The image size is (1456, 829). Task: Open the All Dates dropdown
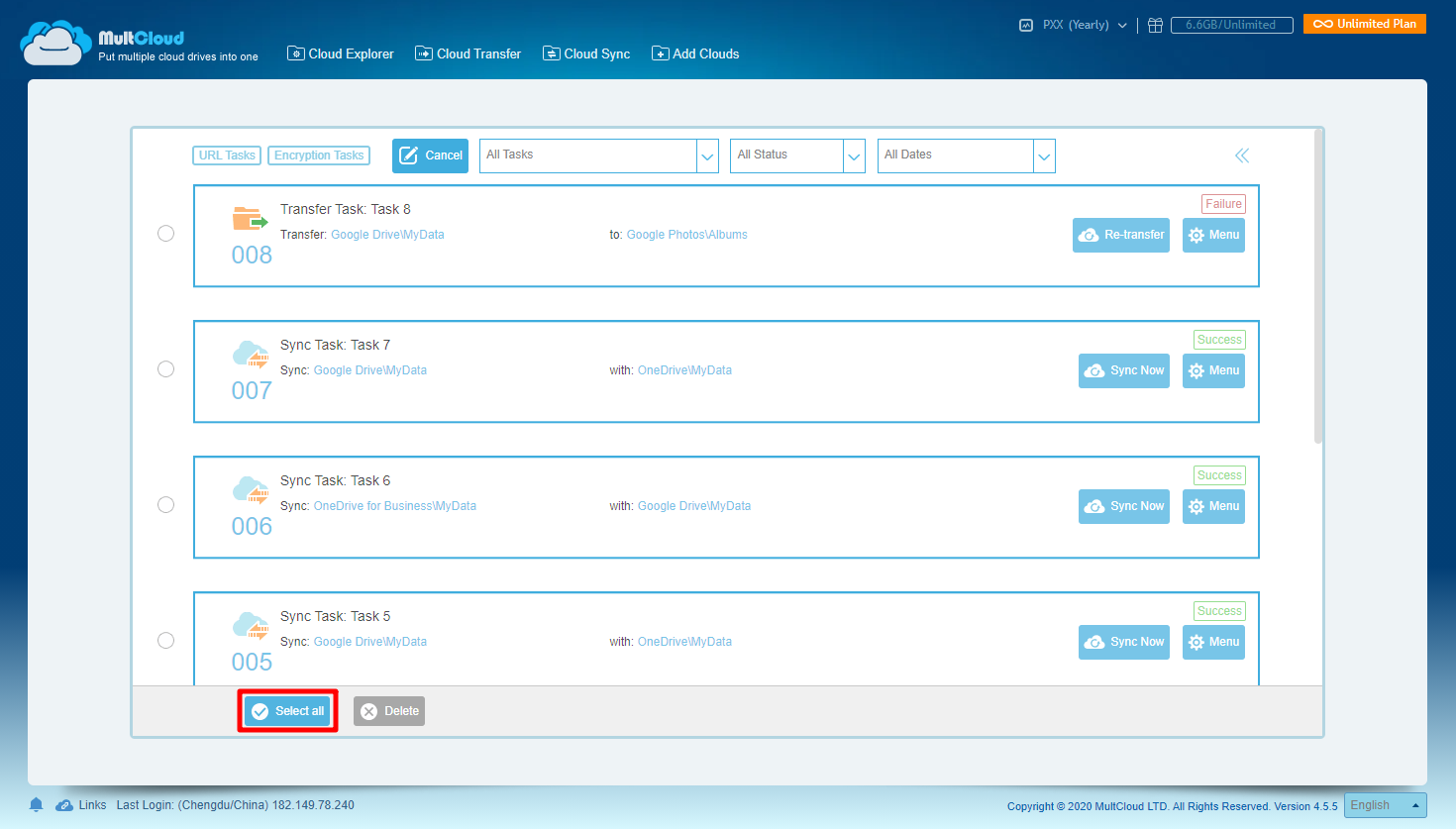point(1043,155)
